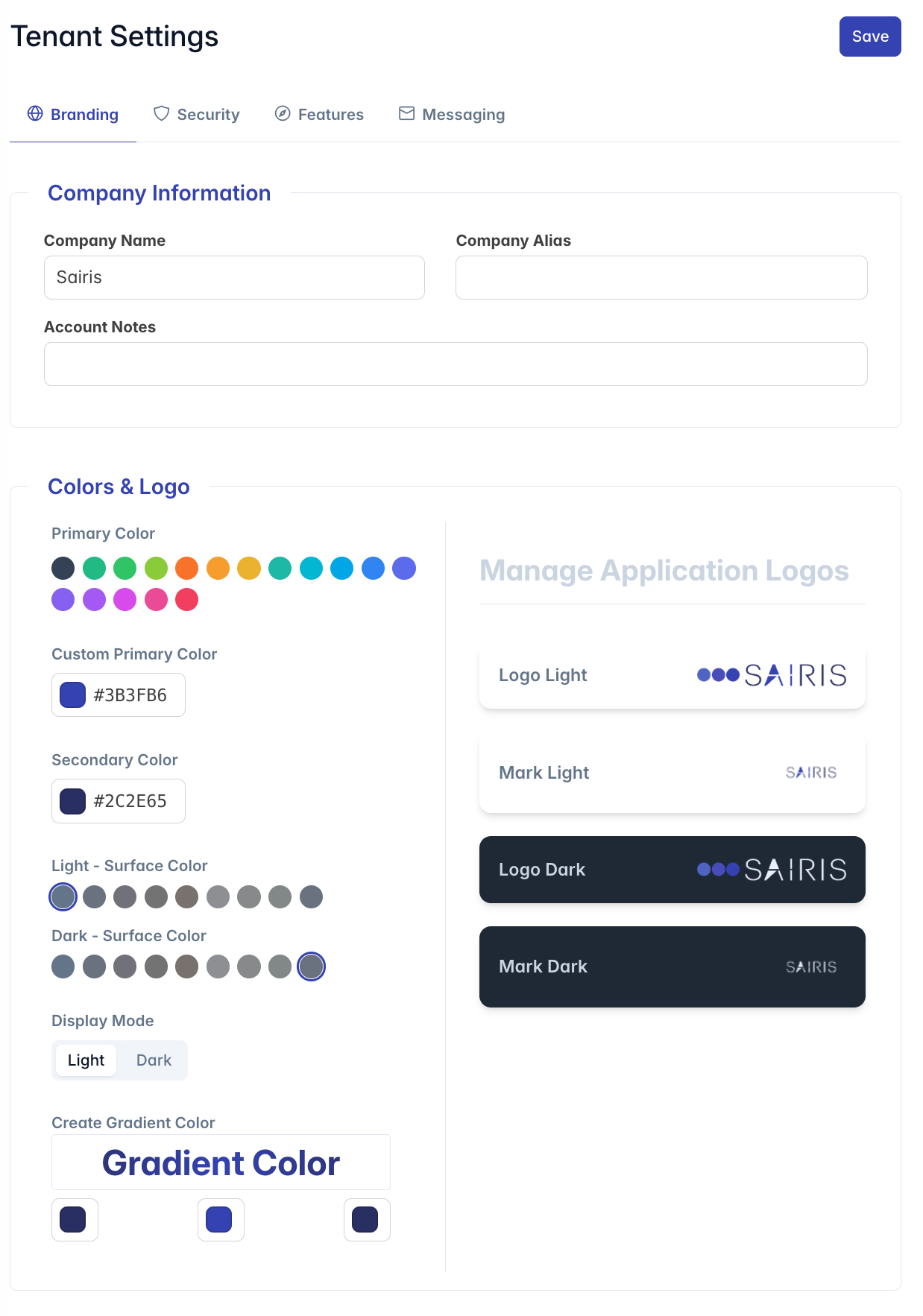Choose the brownish Dark surface color swatch
The width and height of the screenshot is (923, 1316).
(187, 967)
